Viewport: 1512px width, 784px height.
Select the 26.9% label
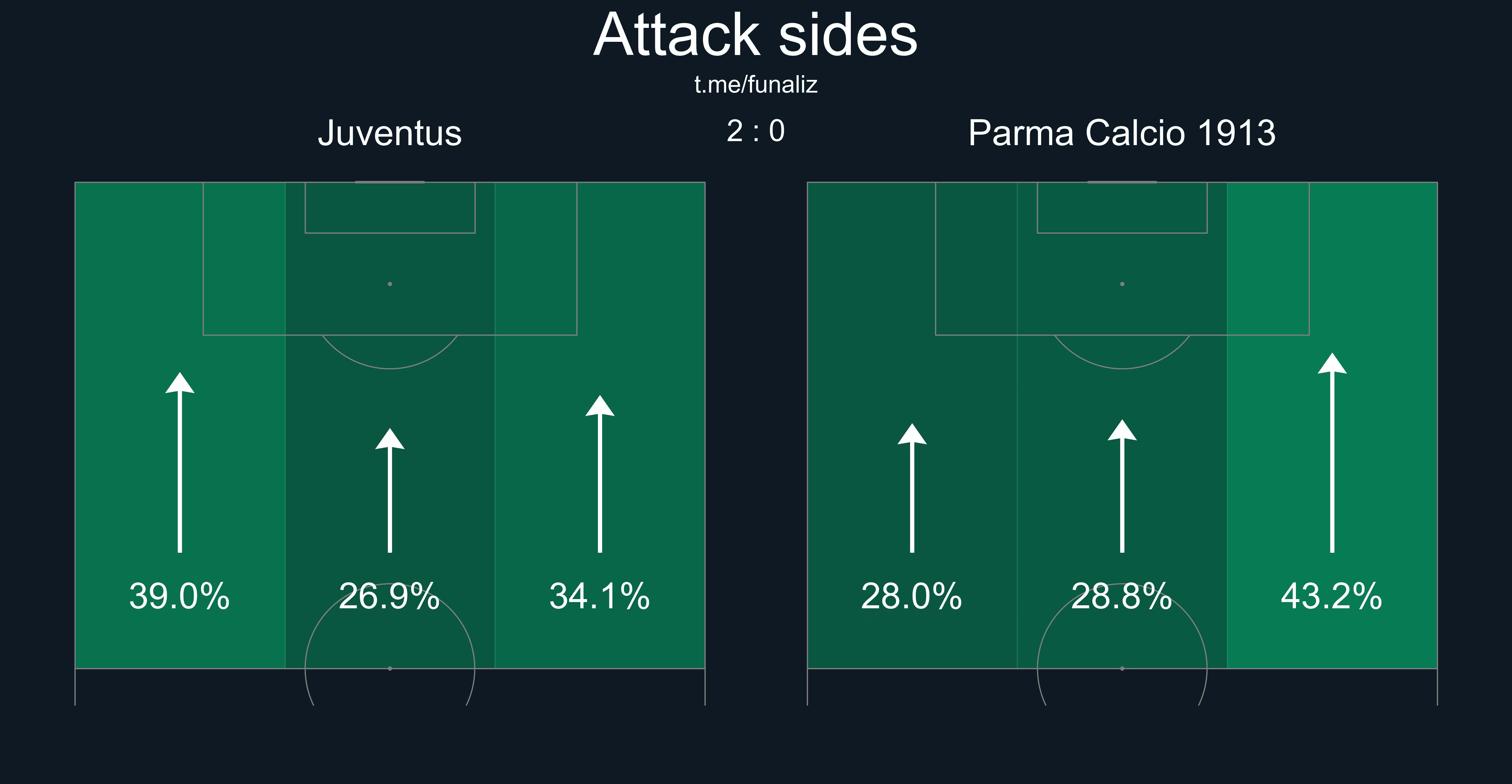coord(390,597)
